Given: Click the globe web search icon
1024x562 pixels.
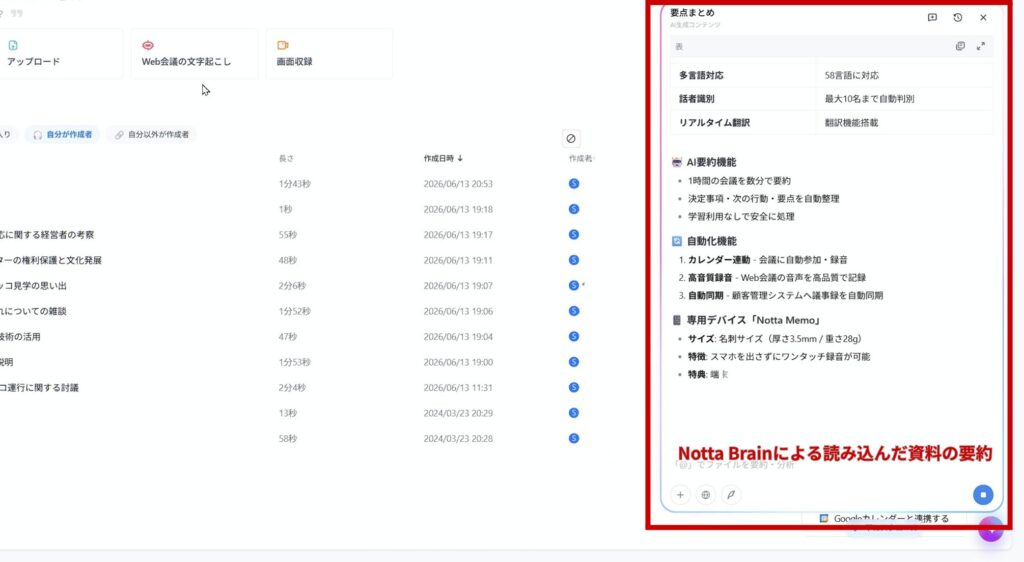Looking at the screenshot, I should (x=705, y=495).
